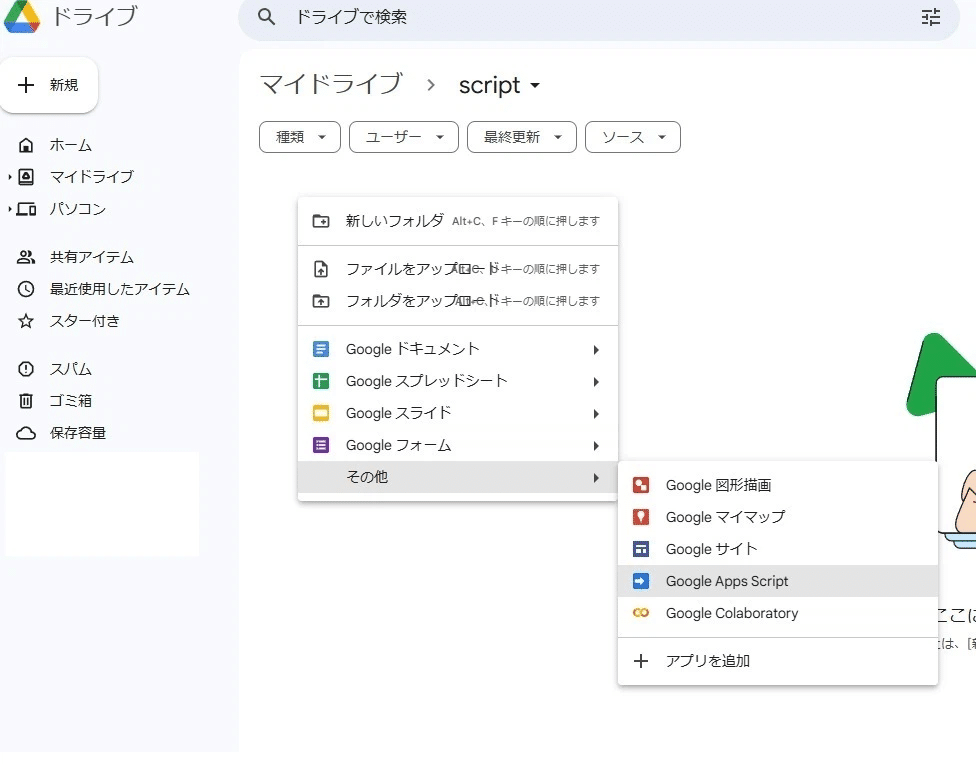
Task: Open the 最終更新 filter dropdown
Action: [522, 137]
